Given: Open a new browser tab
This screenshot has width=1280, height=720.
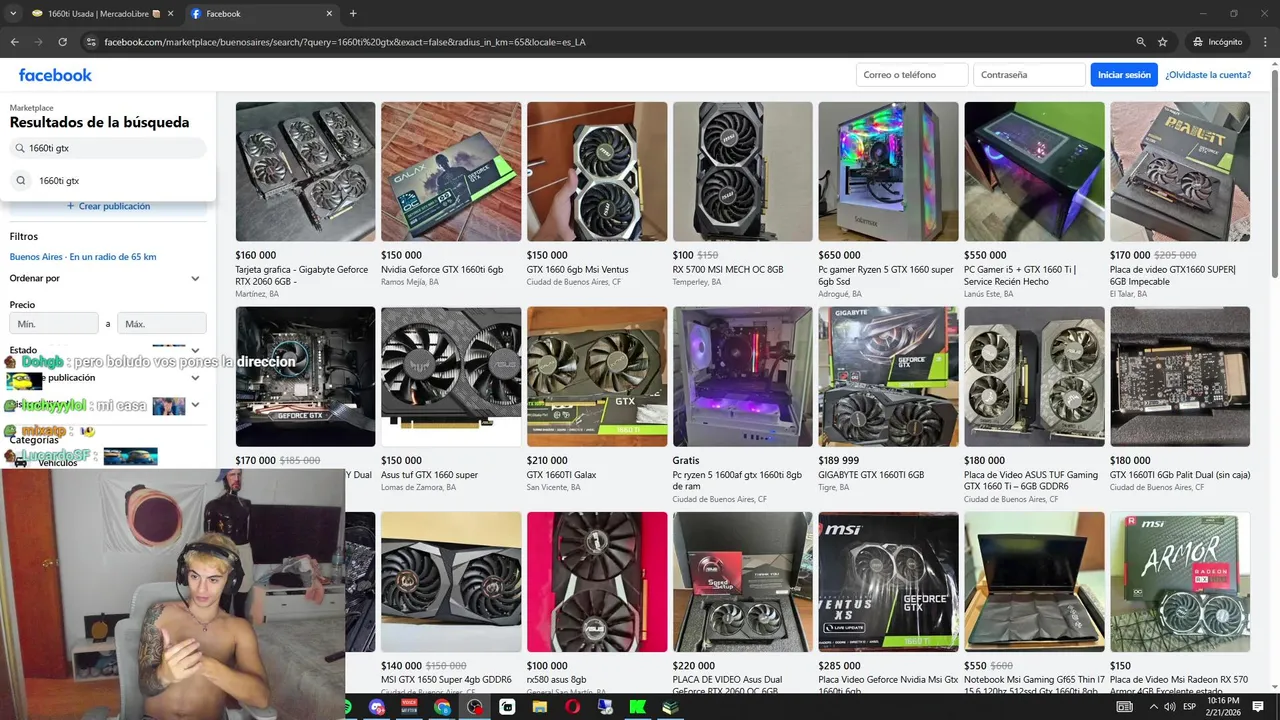Looking at the screenshot, I should (353, 14).
